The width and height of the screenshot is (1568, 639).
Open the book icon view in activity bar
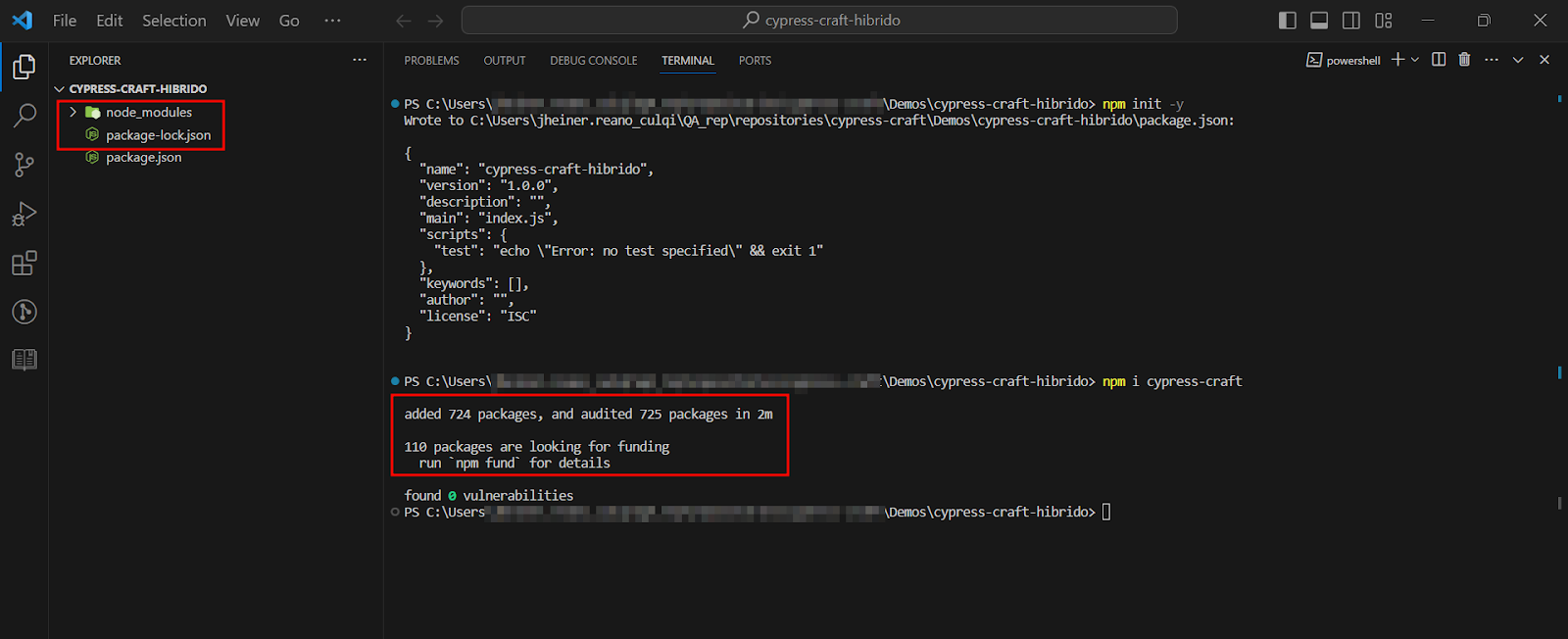tap(24, 360)
